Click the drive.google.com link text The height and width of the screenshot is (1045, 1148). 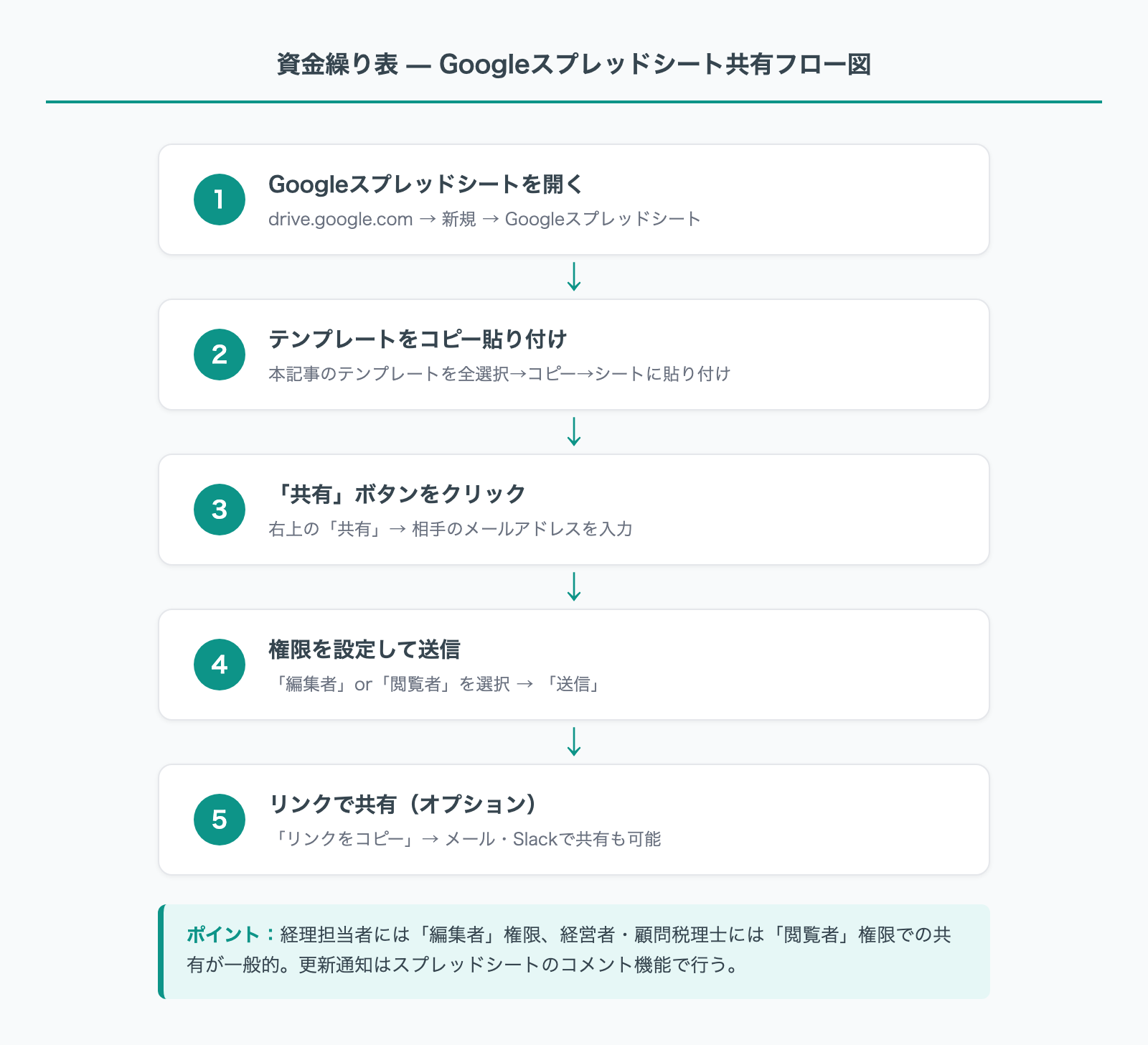click(x=337, y=220)
